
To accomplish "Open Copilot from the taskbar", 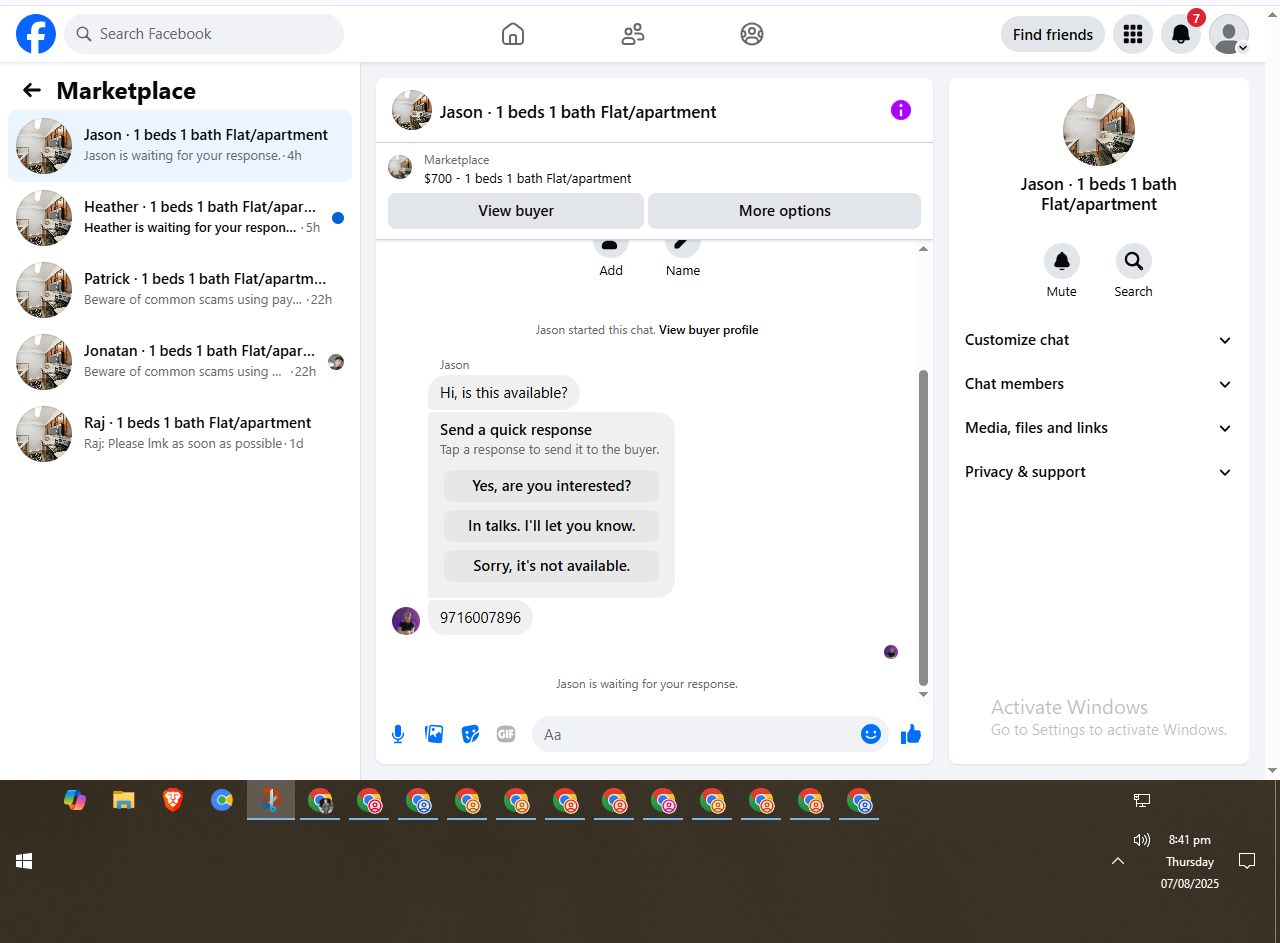I will click(x=75, y=800).
